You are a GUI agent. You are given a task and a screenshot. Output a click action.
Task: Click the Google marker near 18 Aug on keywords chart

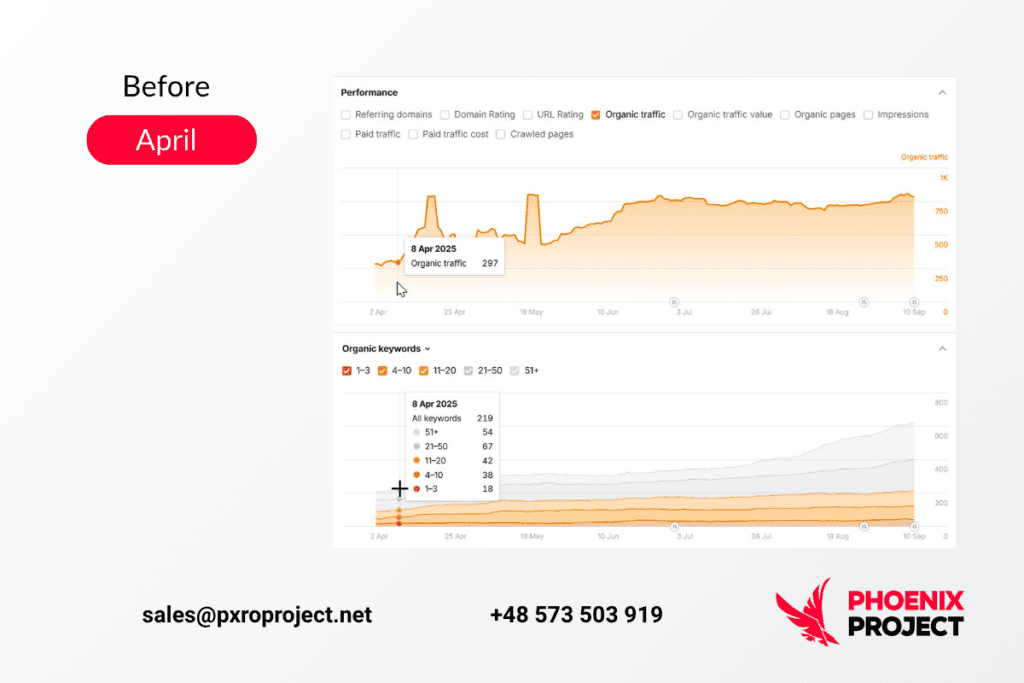click(864, 526)
